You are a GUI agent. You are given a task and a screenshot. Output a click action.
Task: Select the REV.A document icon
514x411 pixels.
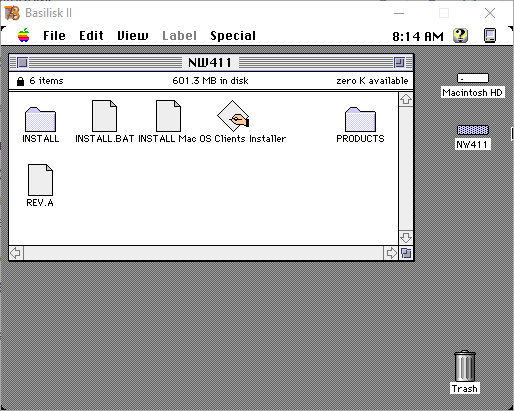(x=40, y=180)
